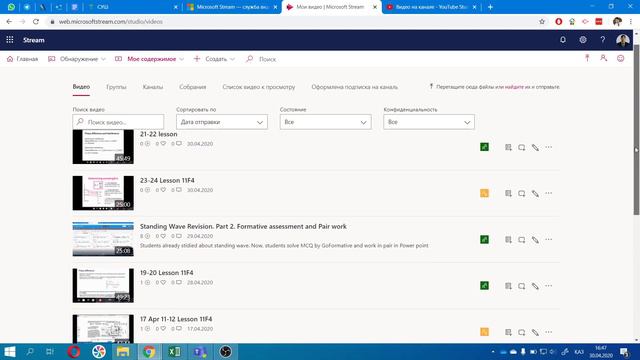This screenshot has height=360, width=640.
Task: Open Microsoft Teams from the taskbar
Action: [x=200, y=351]
